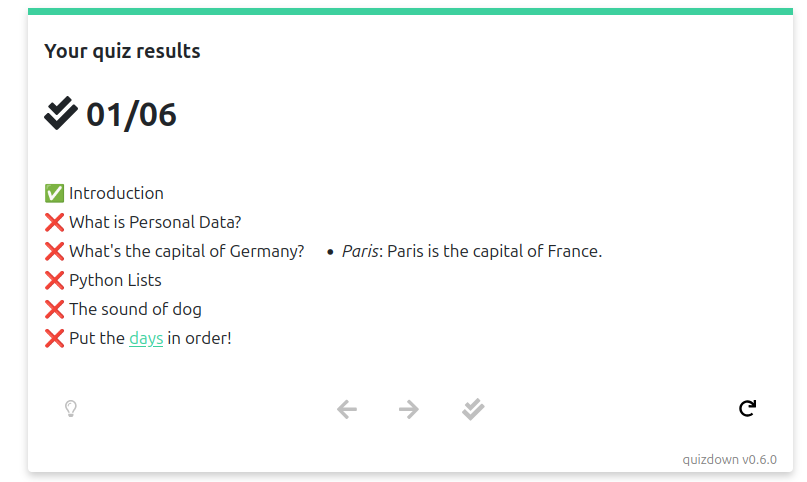Go to previous question with left arrow
Viewport: 807px width, 482px height.
pyautogui.click(x=347, y=409)
